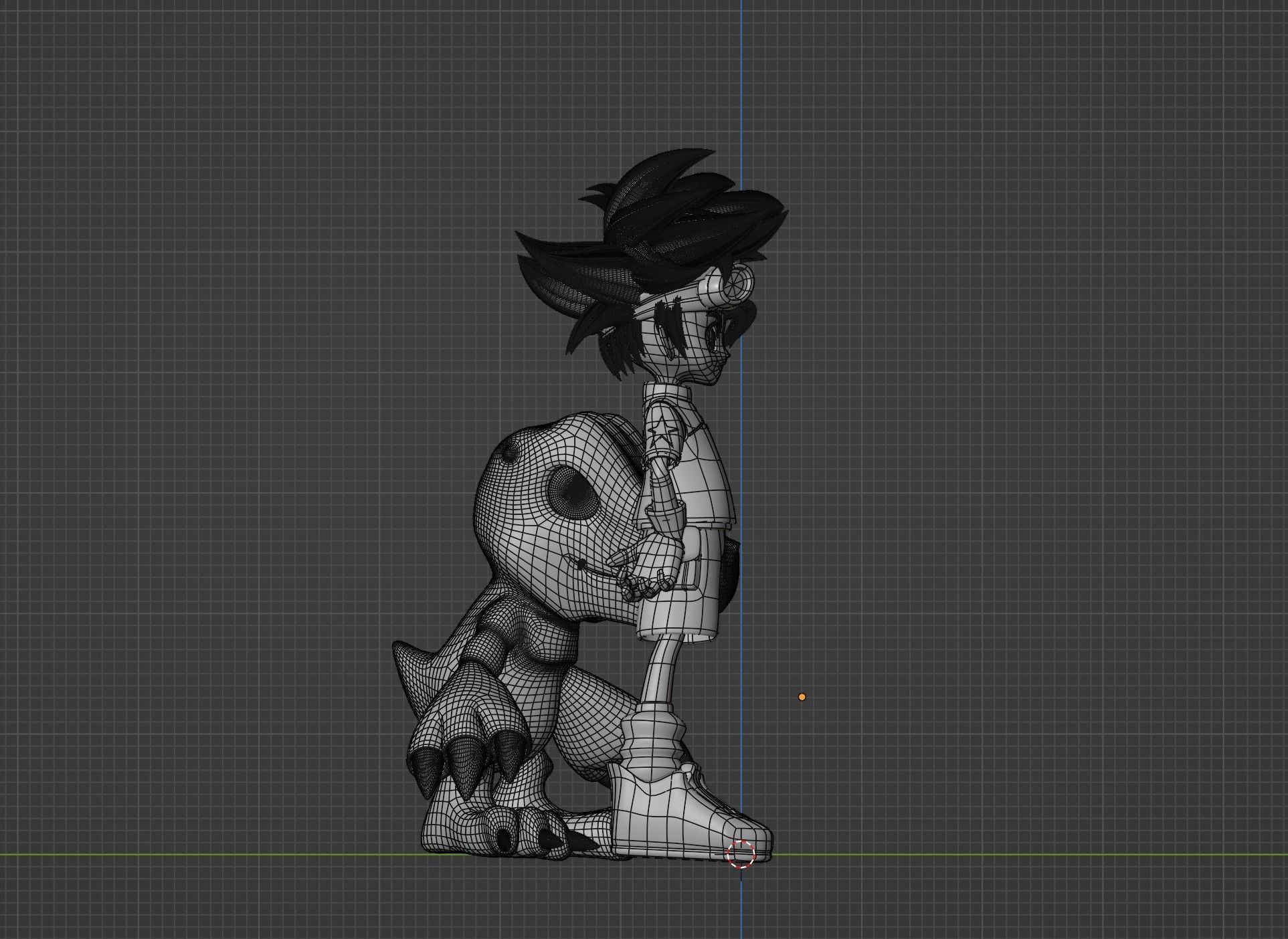Select the orange object origin dot
1288x939 pixels.
coord(802,697)
